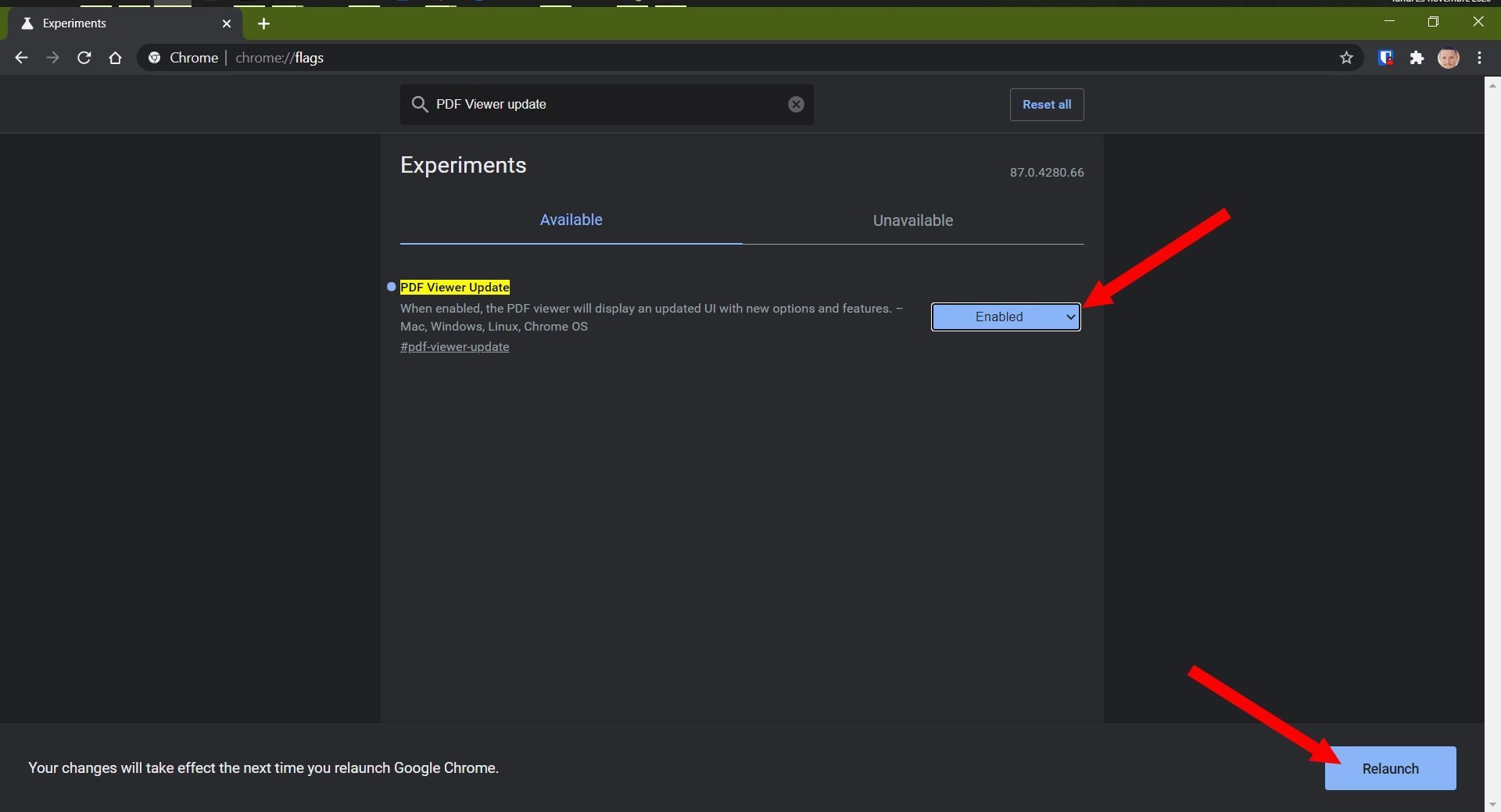Open the #pdf-viewer-update anchor link
This screenshot has width=1501, height=812.
[454, 347]
